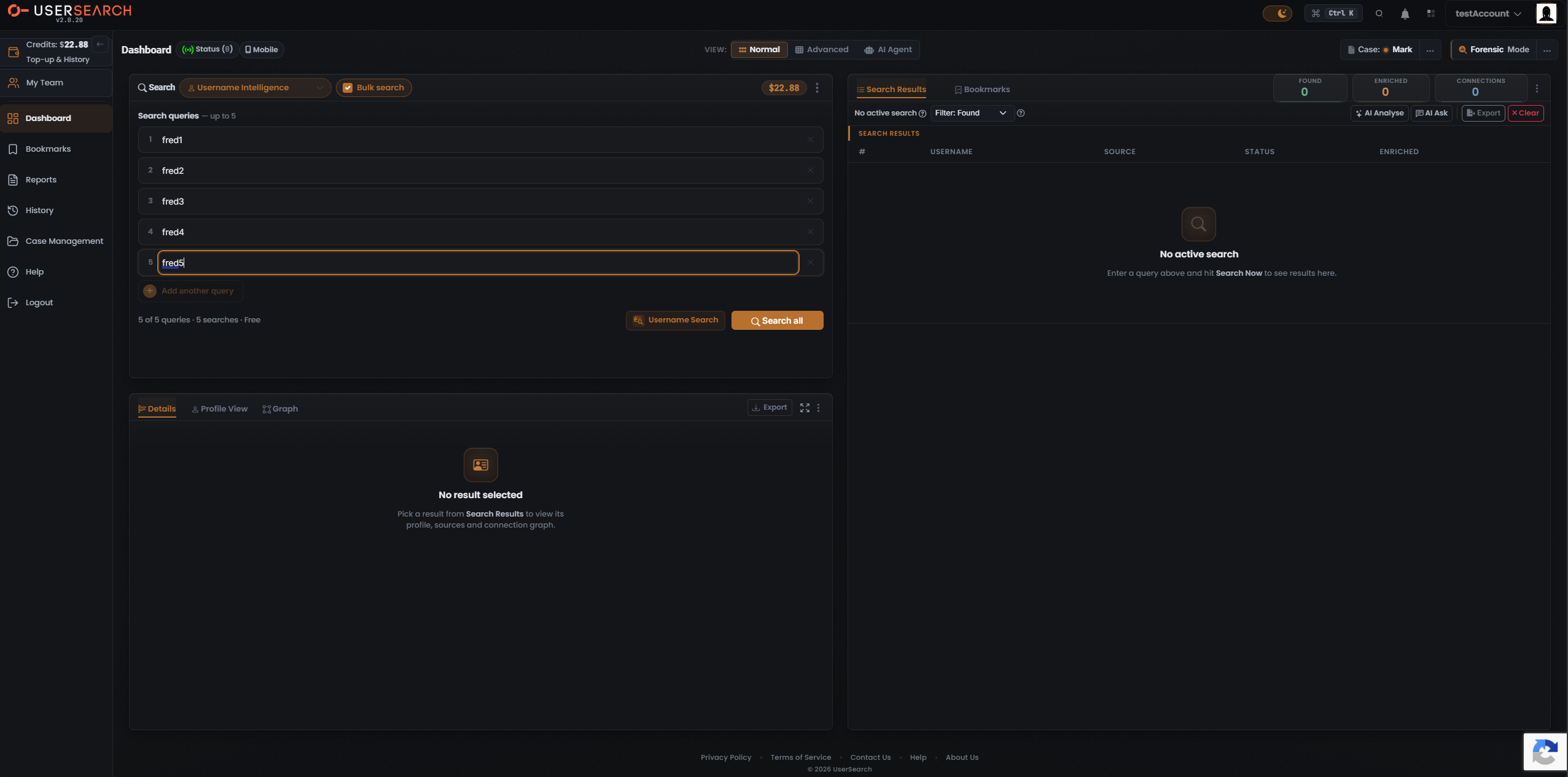Click the circle status icon in header
The image size is (1568, 777).
1379,14
